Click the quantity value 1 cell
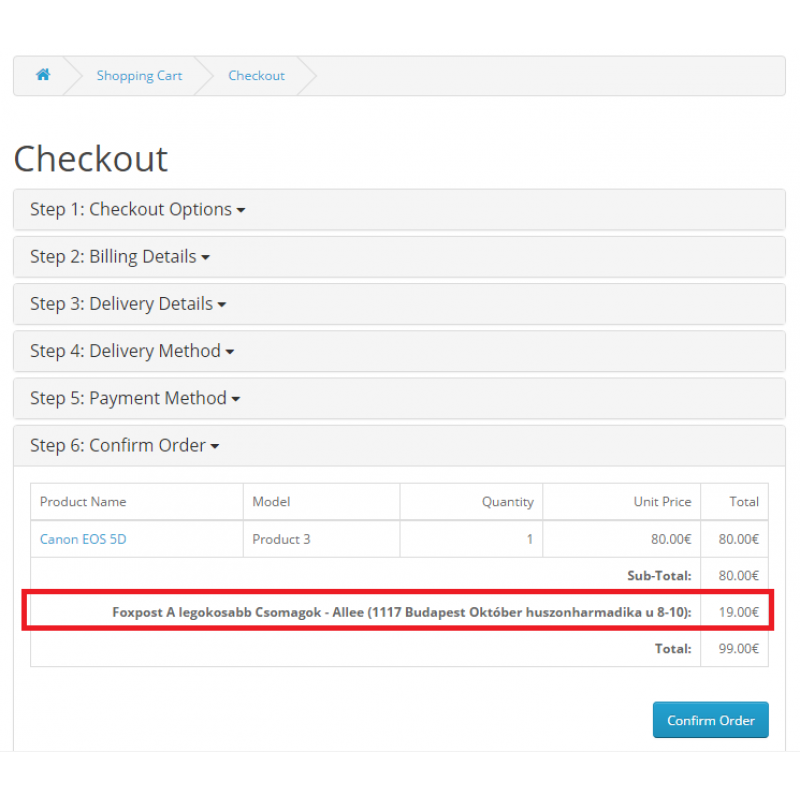 [471, 539]
